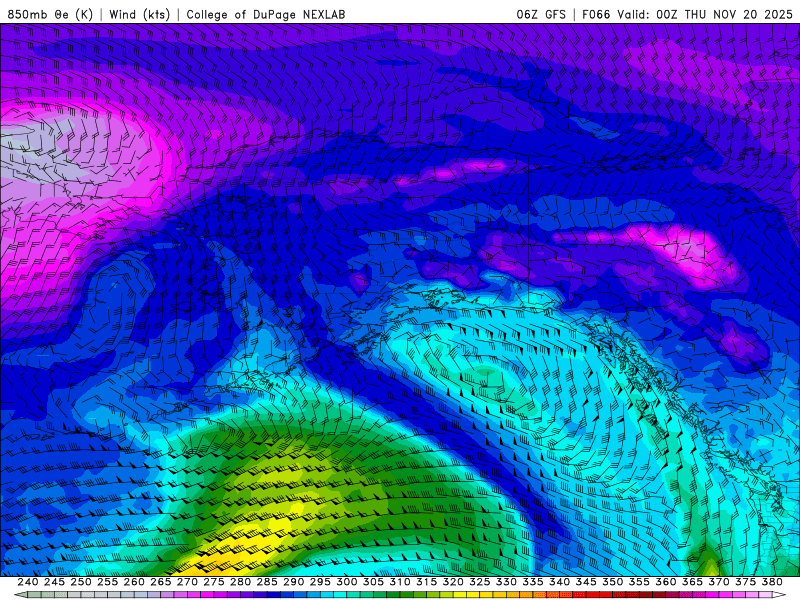Image resolution: width=800 pixels, height=600 pixels.
Task: Click the "06Z GFS" model run label
Action: coord(541,14)
